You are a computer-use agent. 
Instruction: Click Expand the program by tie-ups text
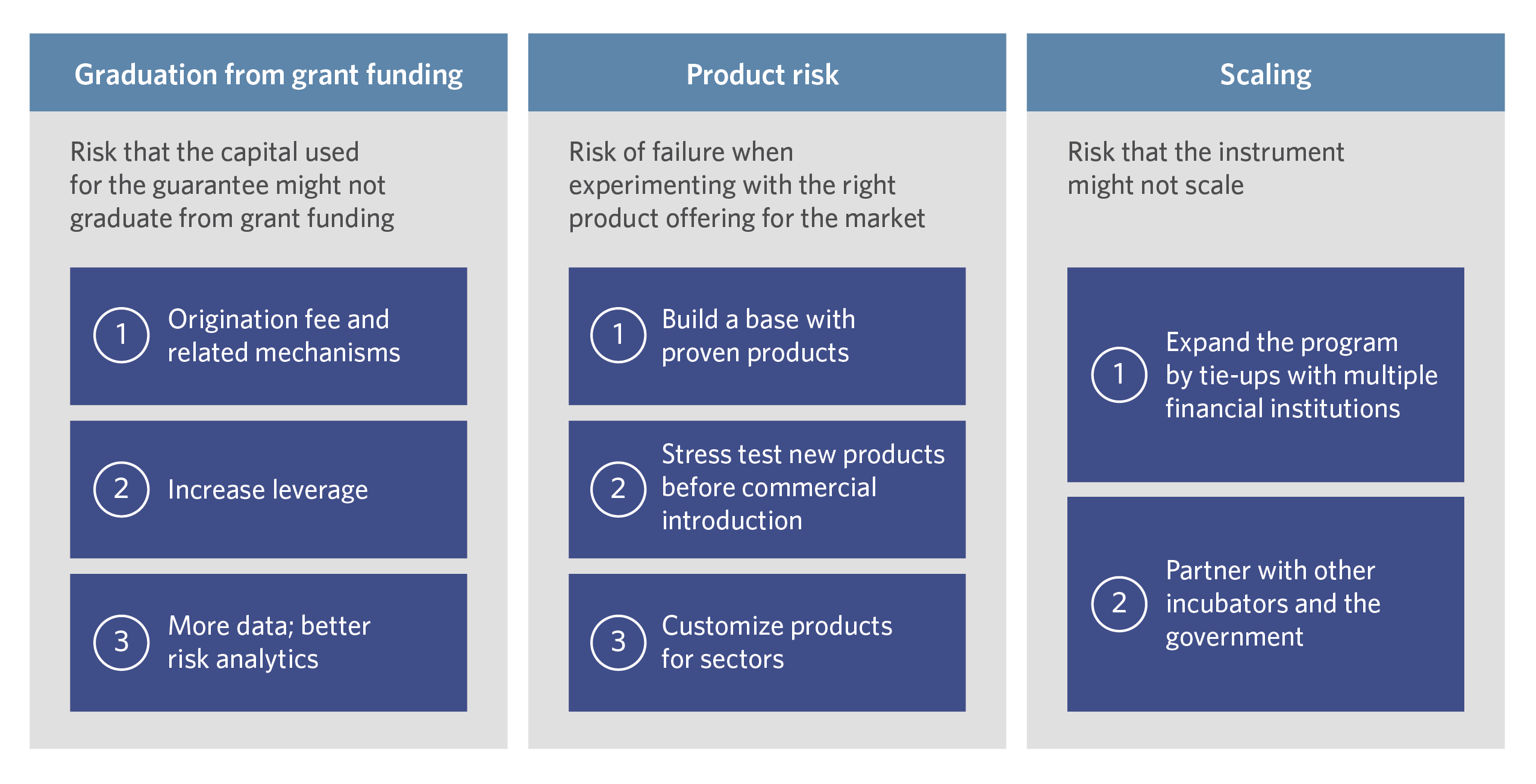point(1301,375)
